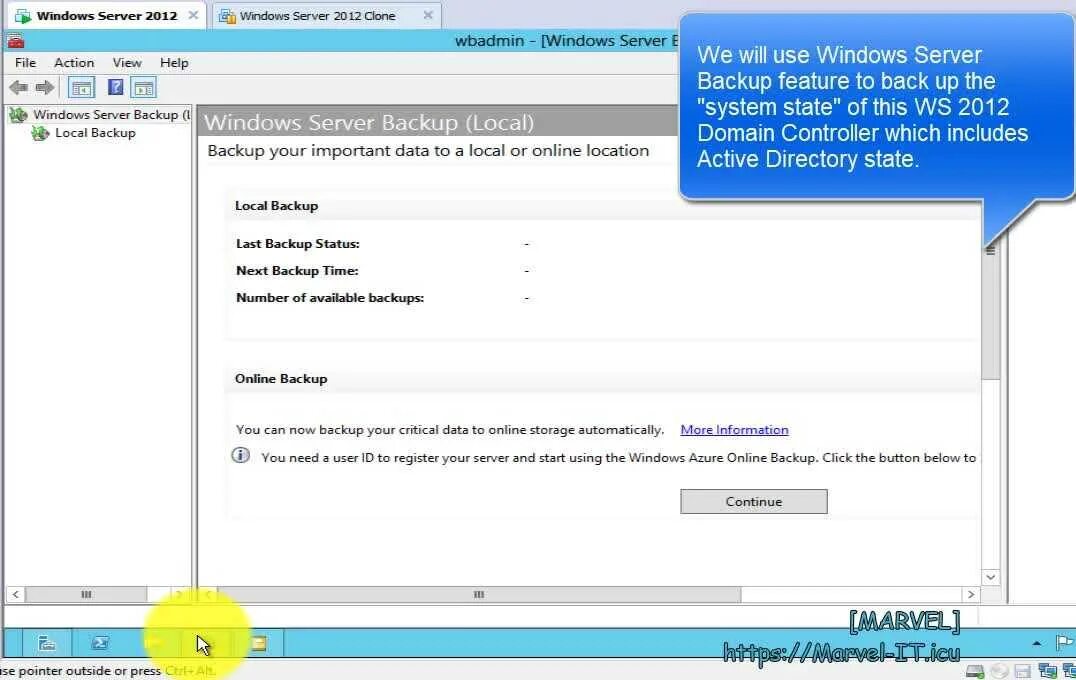Select the Local Backup tree item
Screen dimensions: 1076x680
click(x=95, y=133)
